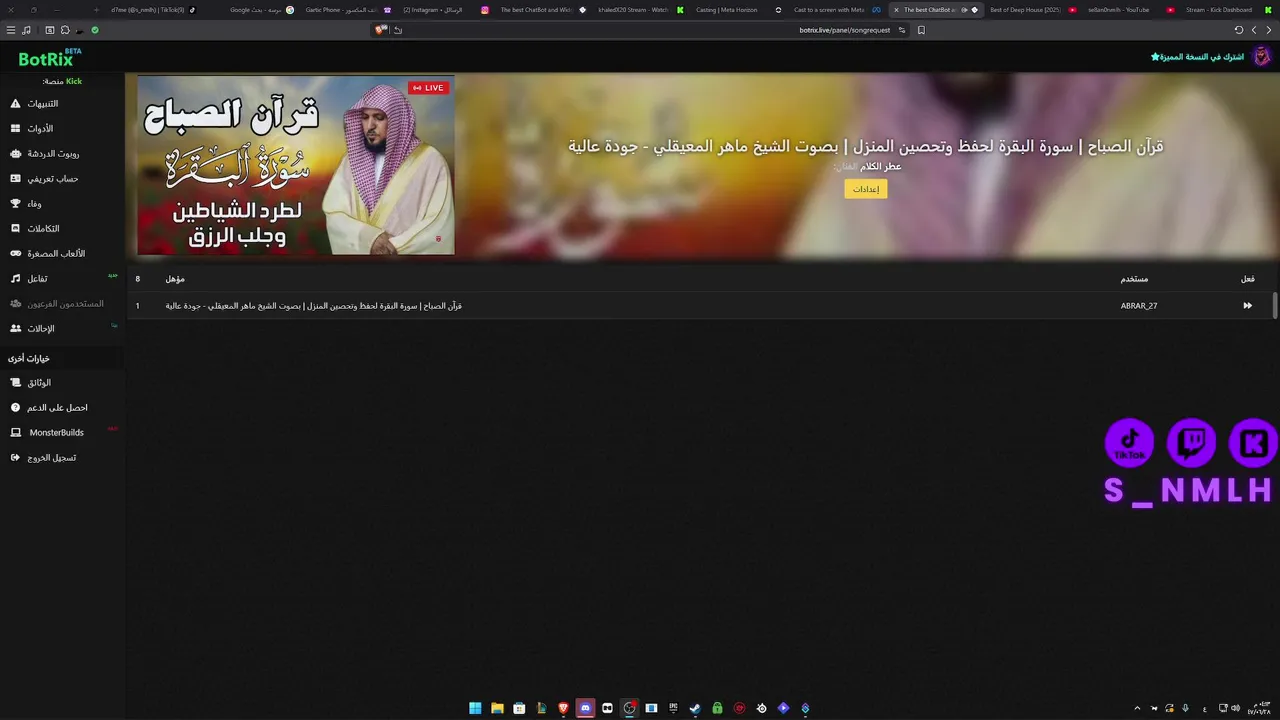This screenshot has height=720, width=1280.
Task: Click the extensions puzzle icon in browser toolbar
Action: pos(65,30)
